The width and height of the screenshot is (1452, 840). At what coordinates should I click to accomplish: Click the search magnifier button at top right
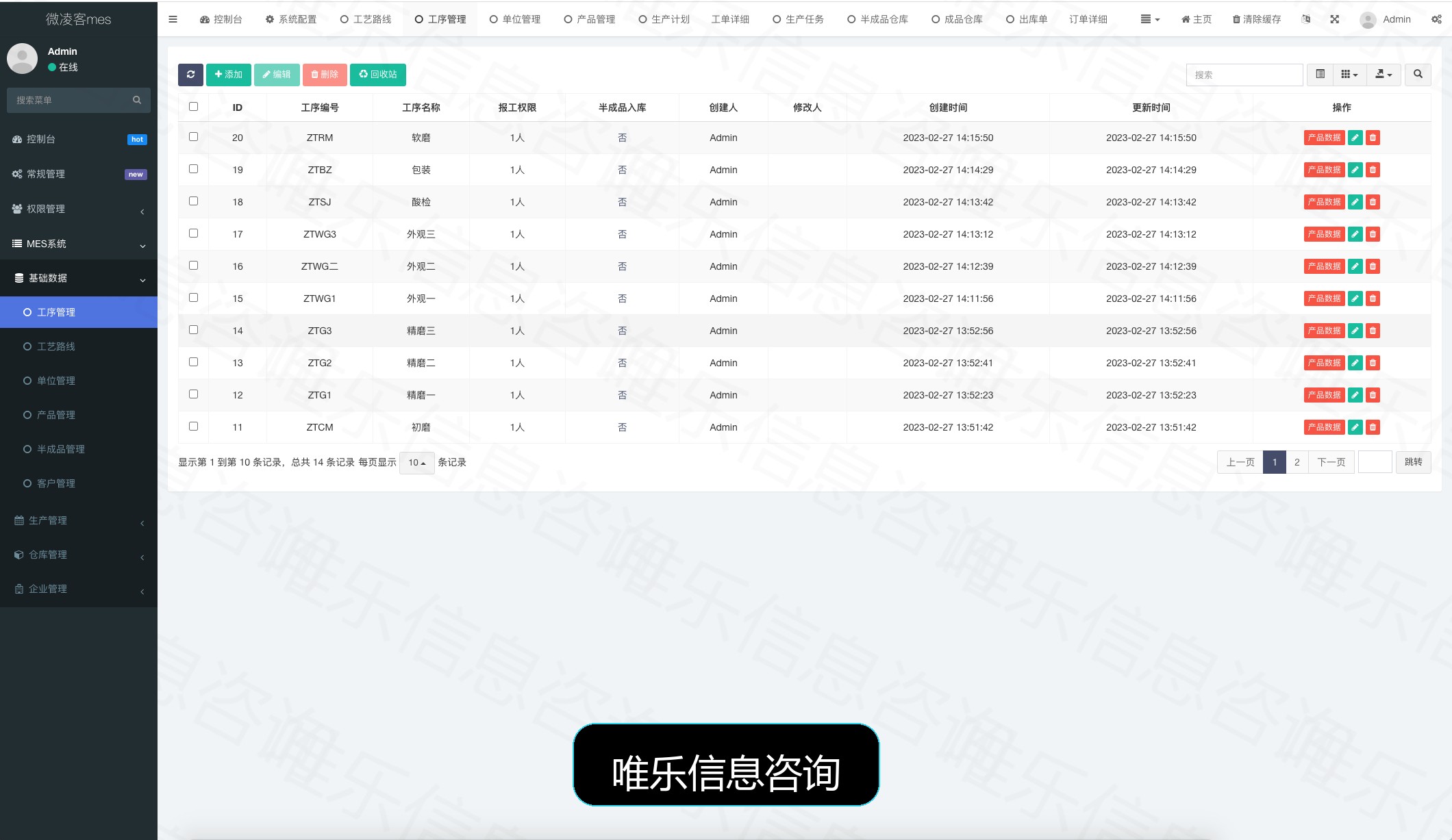click(1418, 75)
